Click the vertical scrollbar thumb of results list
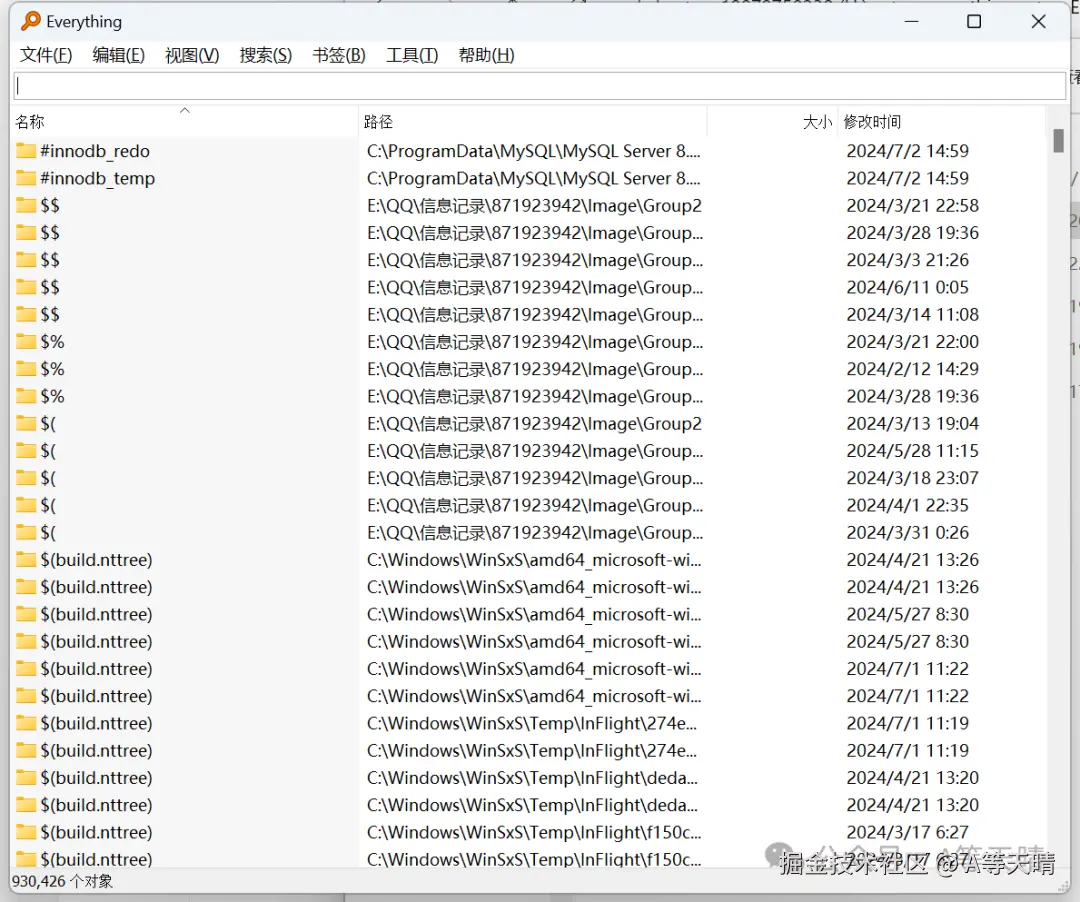The image size is (1080, 902). coord(1059,141)
